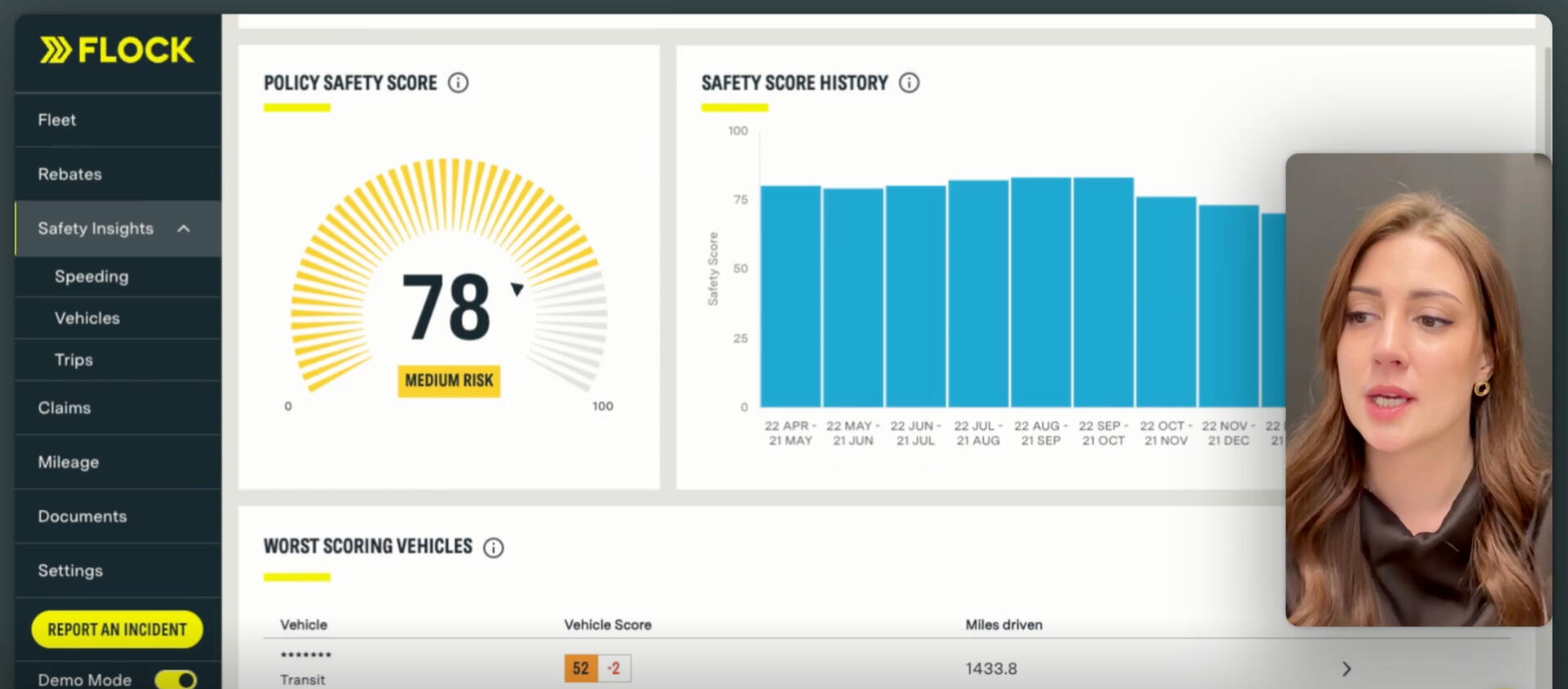Viewport: 1568px width, 689px height.
Task: Collapse the Safety Insights menu chevron
Action: point(184,229)
